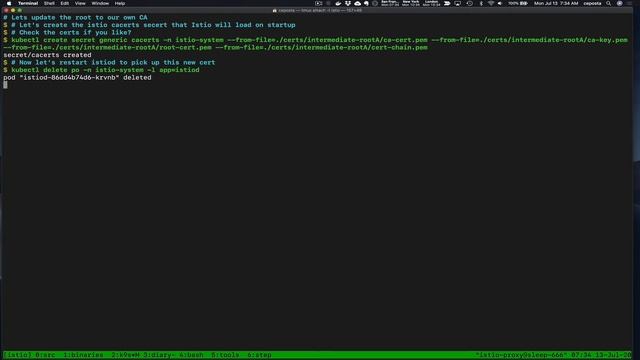This screenshot has height=360, width=640.
Task: Click the terminal window title text
Action: coord(320,10)
